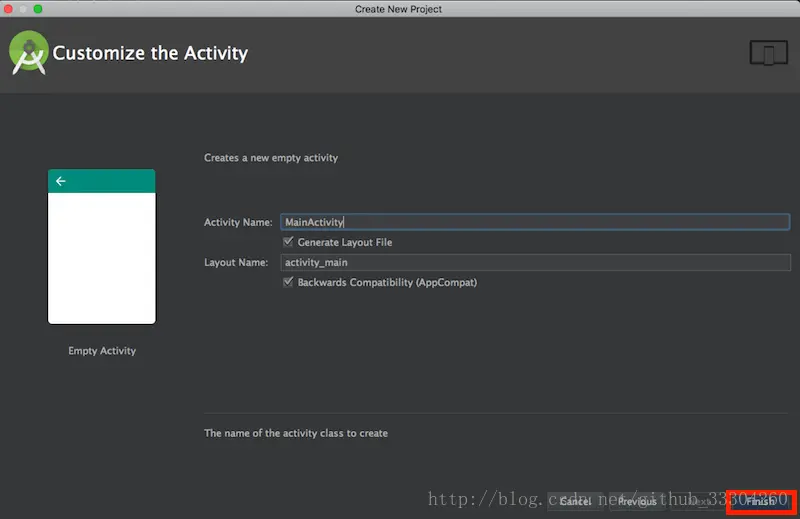
Task: Click the "Empty Activity" label
Action: [102, 351]
